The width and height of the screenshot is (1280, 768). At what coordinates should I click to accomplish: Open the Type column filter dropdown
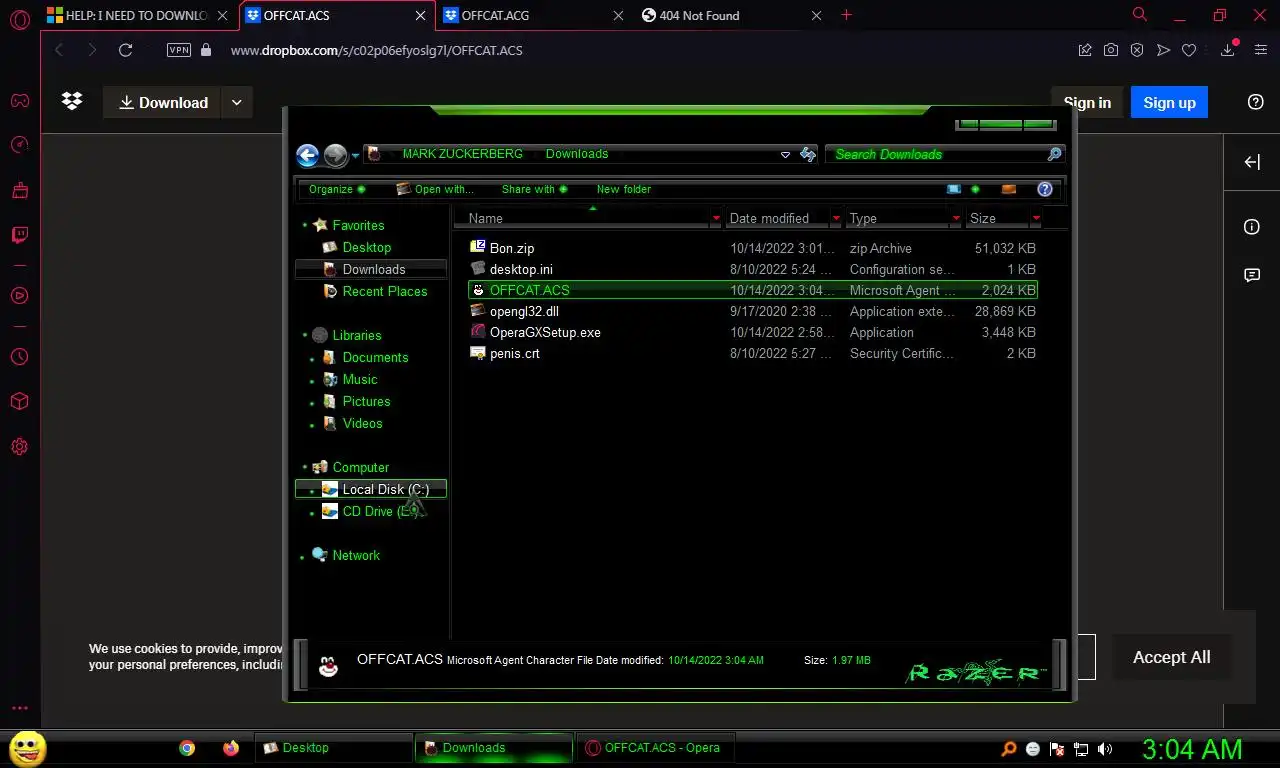coord(956,218)
